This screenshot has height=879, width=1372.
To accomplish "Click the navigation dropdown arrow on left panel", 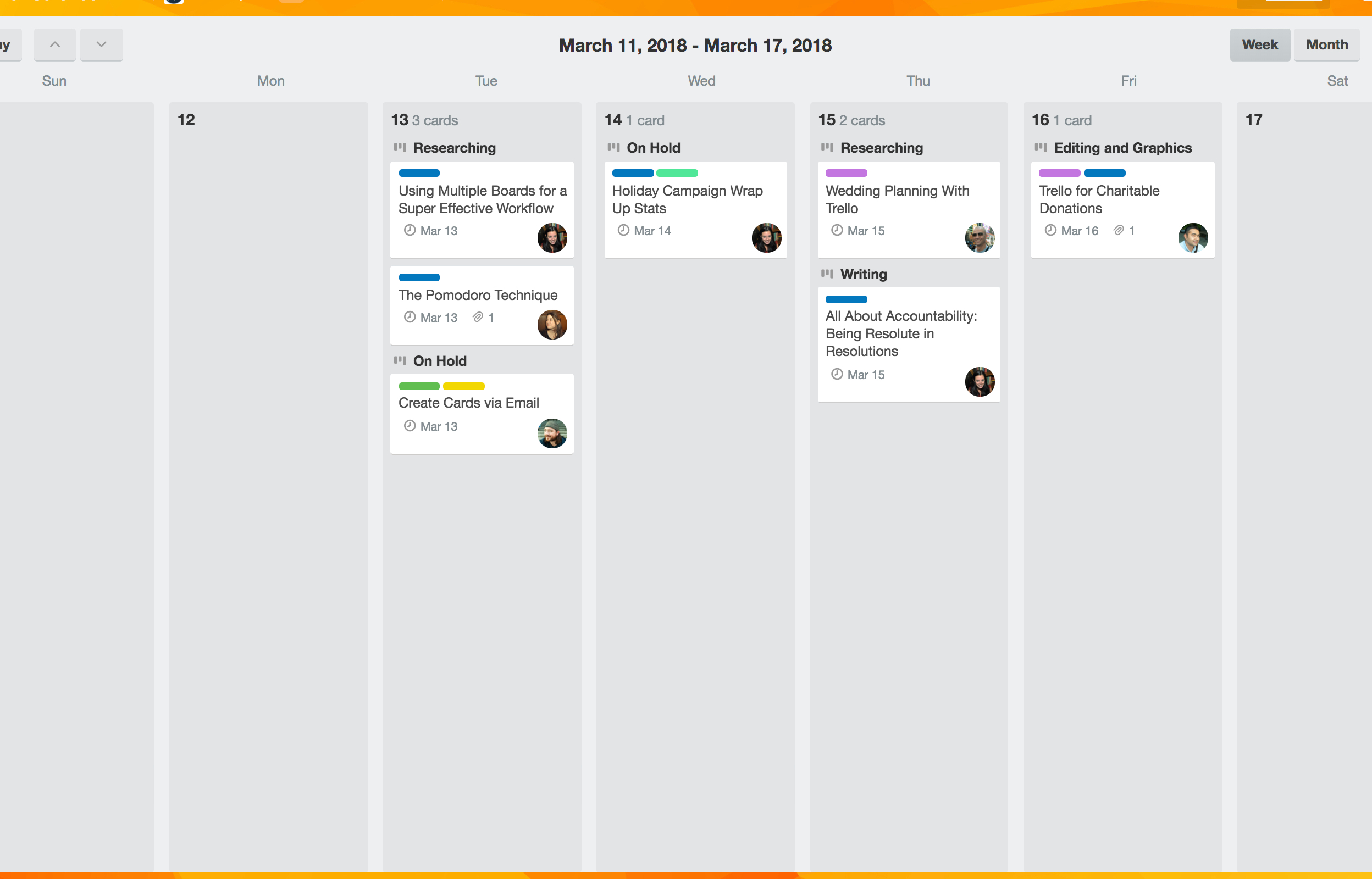I will pyautogui.click(x=100, y=45).
